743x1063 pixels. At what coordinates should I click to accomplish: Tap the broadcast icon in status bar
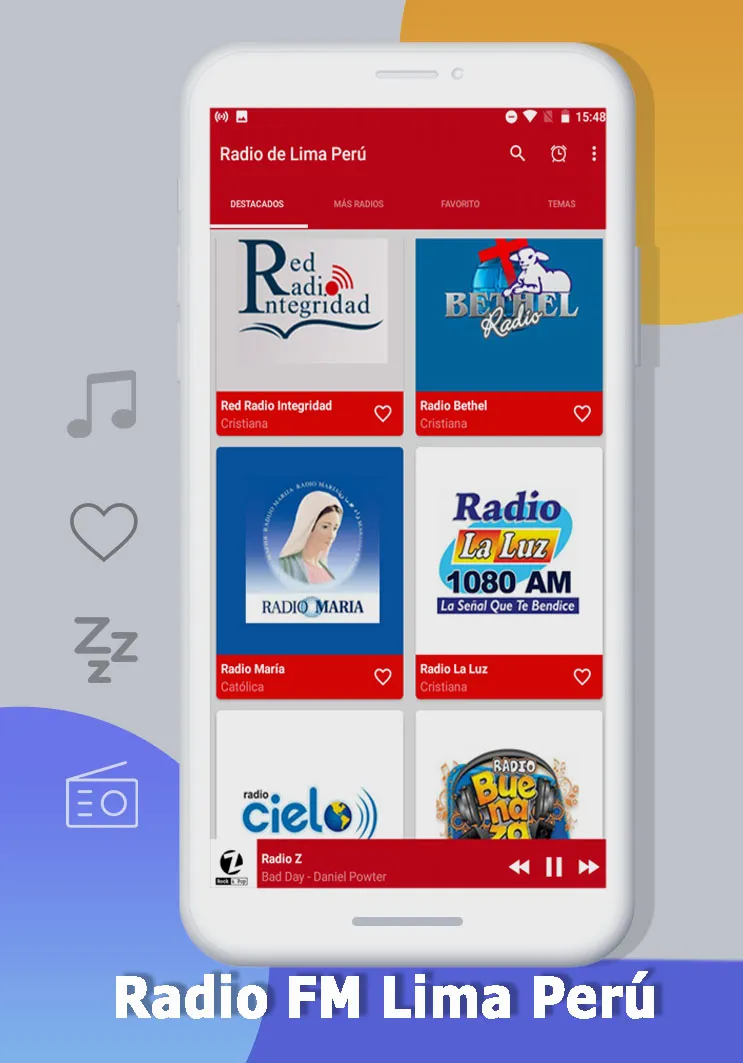222,117
